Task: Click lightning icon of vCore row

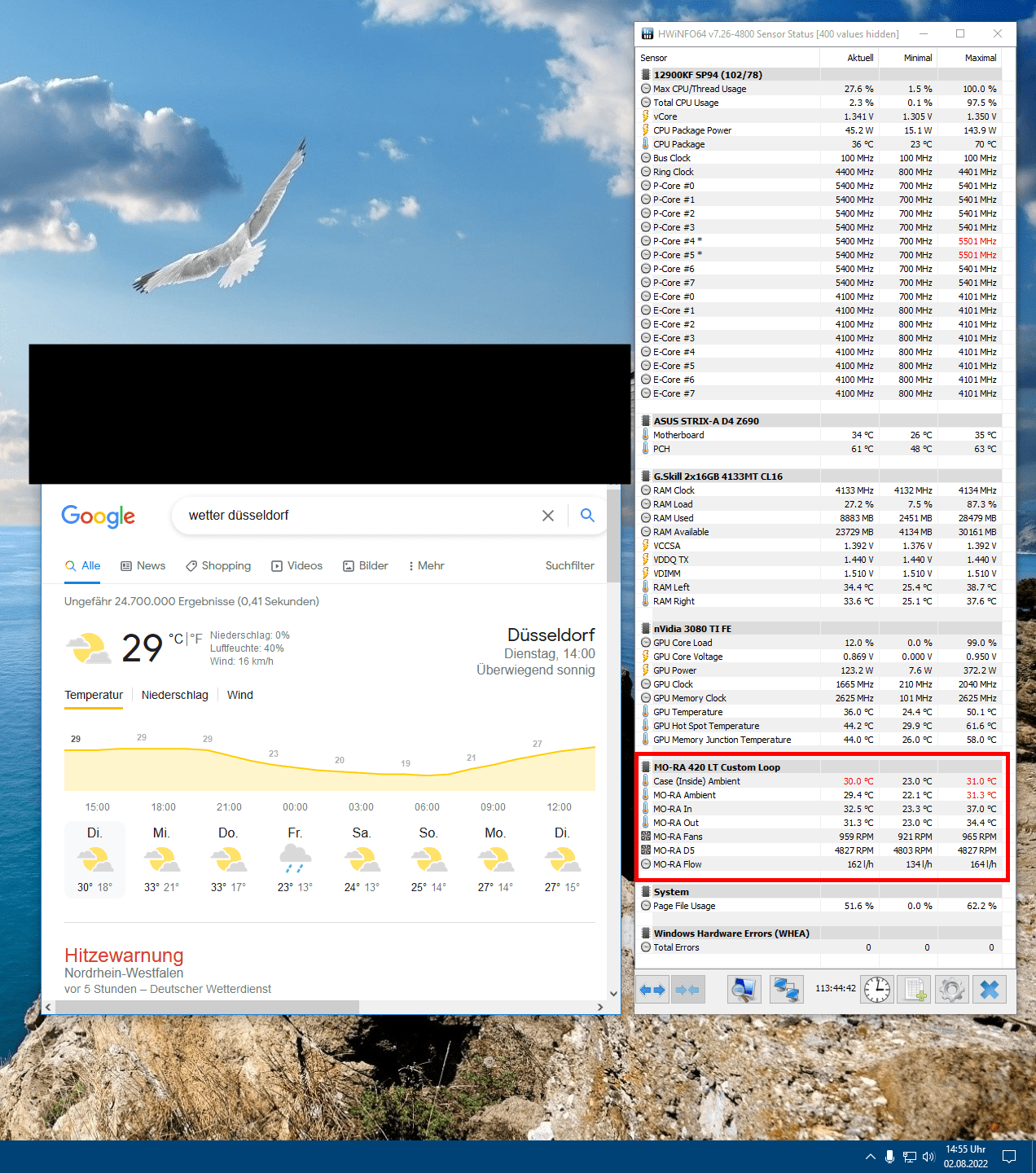Action: pyautogui.click(x=646, y=116)
